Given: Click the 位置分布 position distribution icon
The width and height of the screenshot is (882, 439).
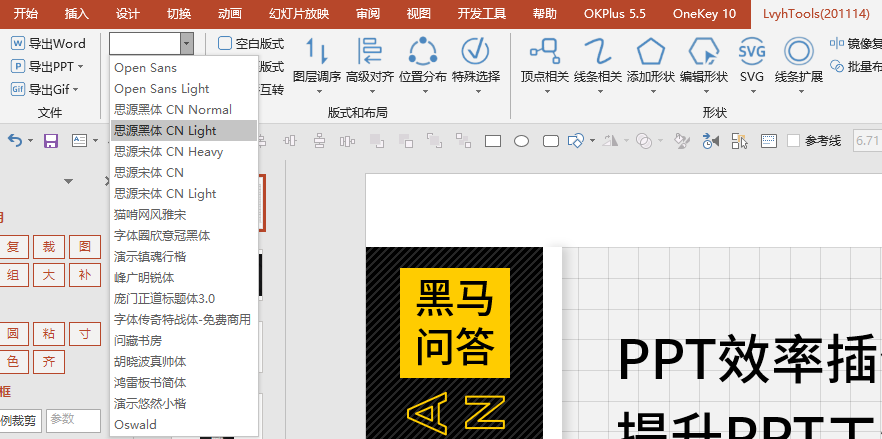Looking at the screenshot, I should [x=422, y=52].
